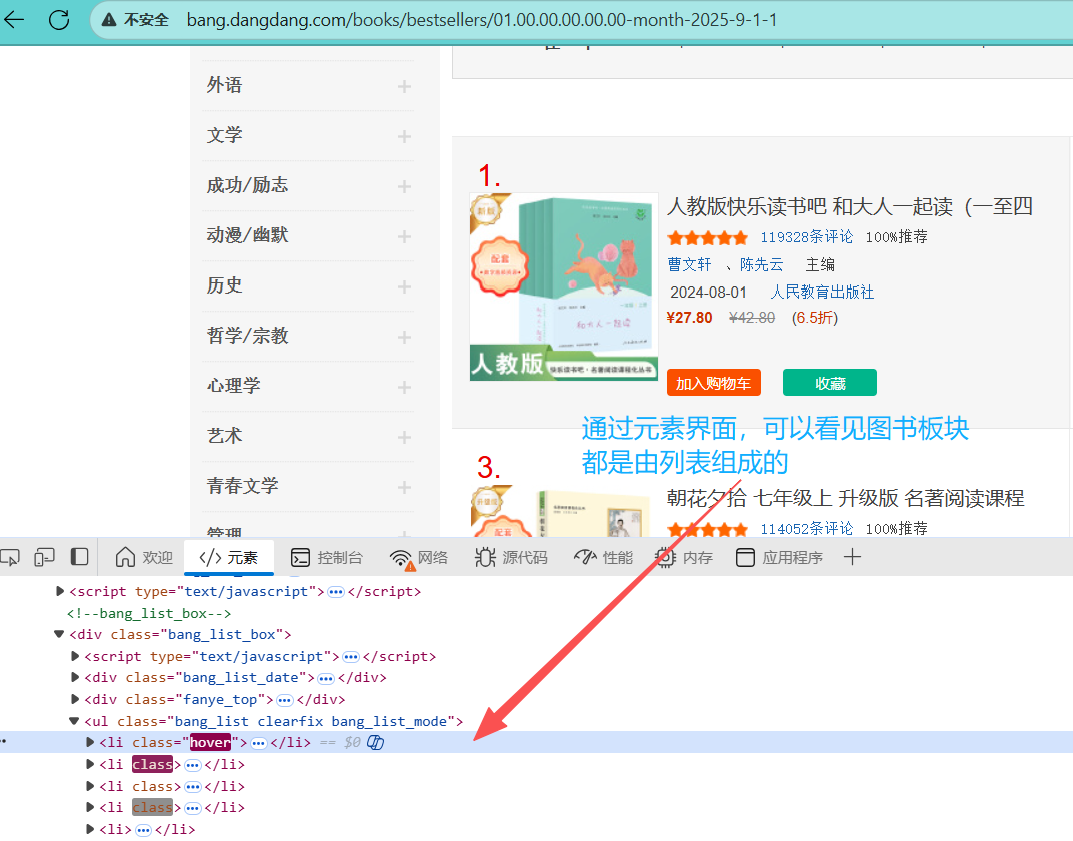Click the 人教版 book cover thumbnail
Screen dimensions: 1073x841
(564, 287)
